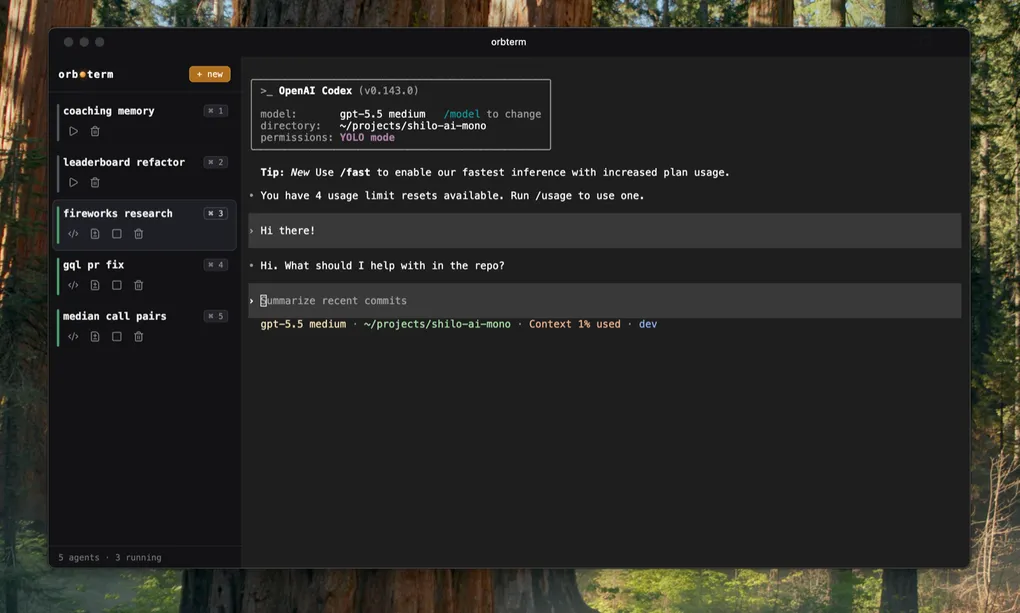The width and height of the screenshot is (1020, 613).
Task: Click the YOLO mode permissions text
Action: pos(367,138)
